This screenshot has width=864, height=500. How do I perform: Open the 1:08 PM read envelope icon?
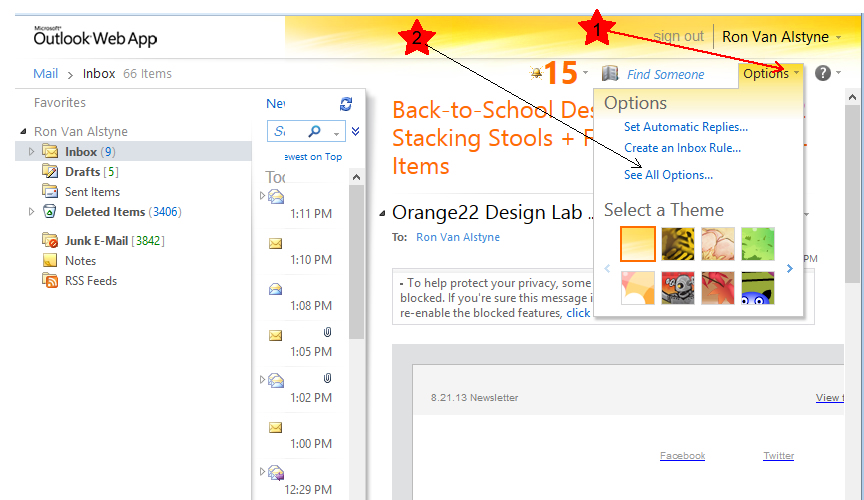[276, 289]
